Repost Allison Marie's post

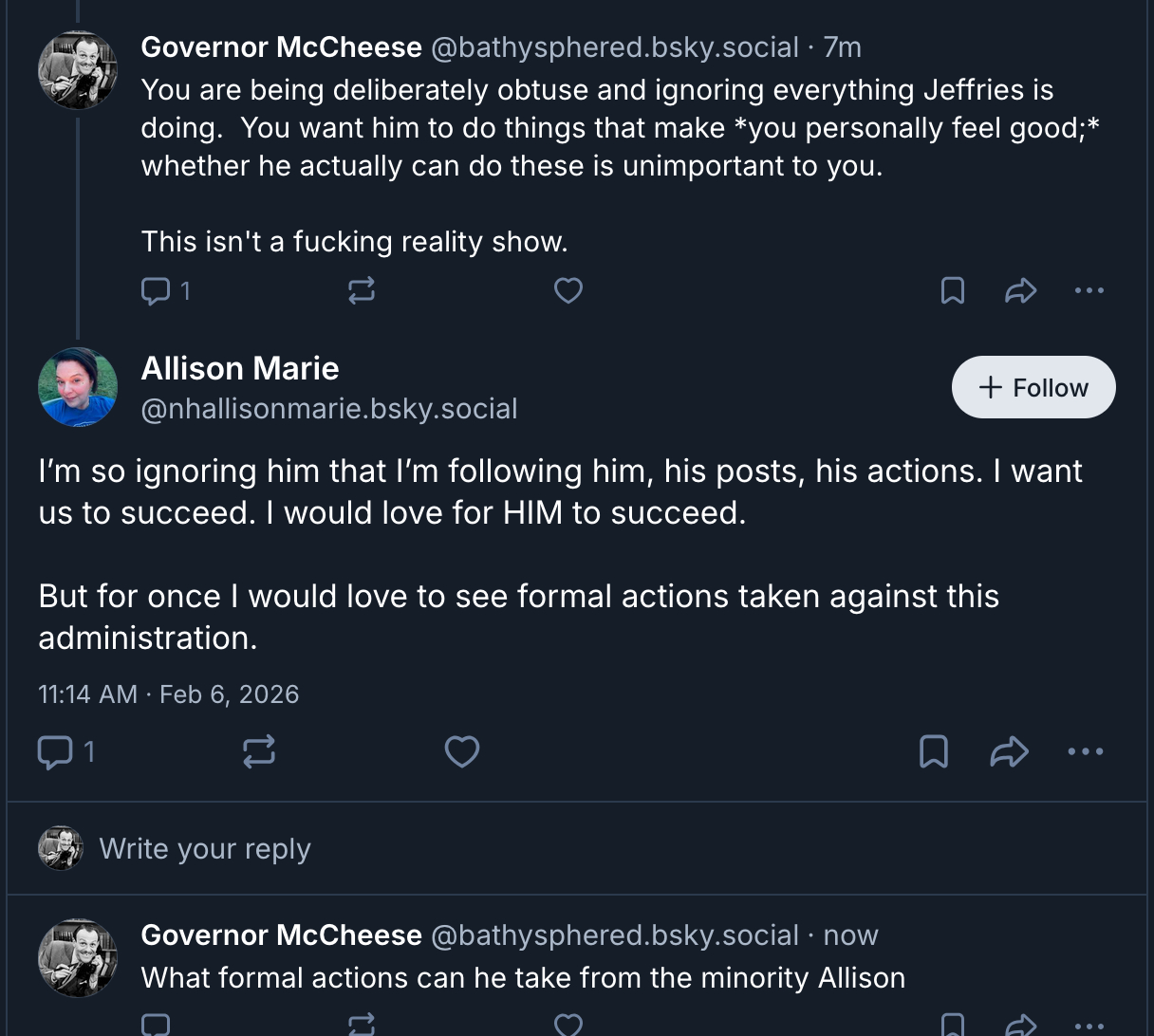click(259, 751)
